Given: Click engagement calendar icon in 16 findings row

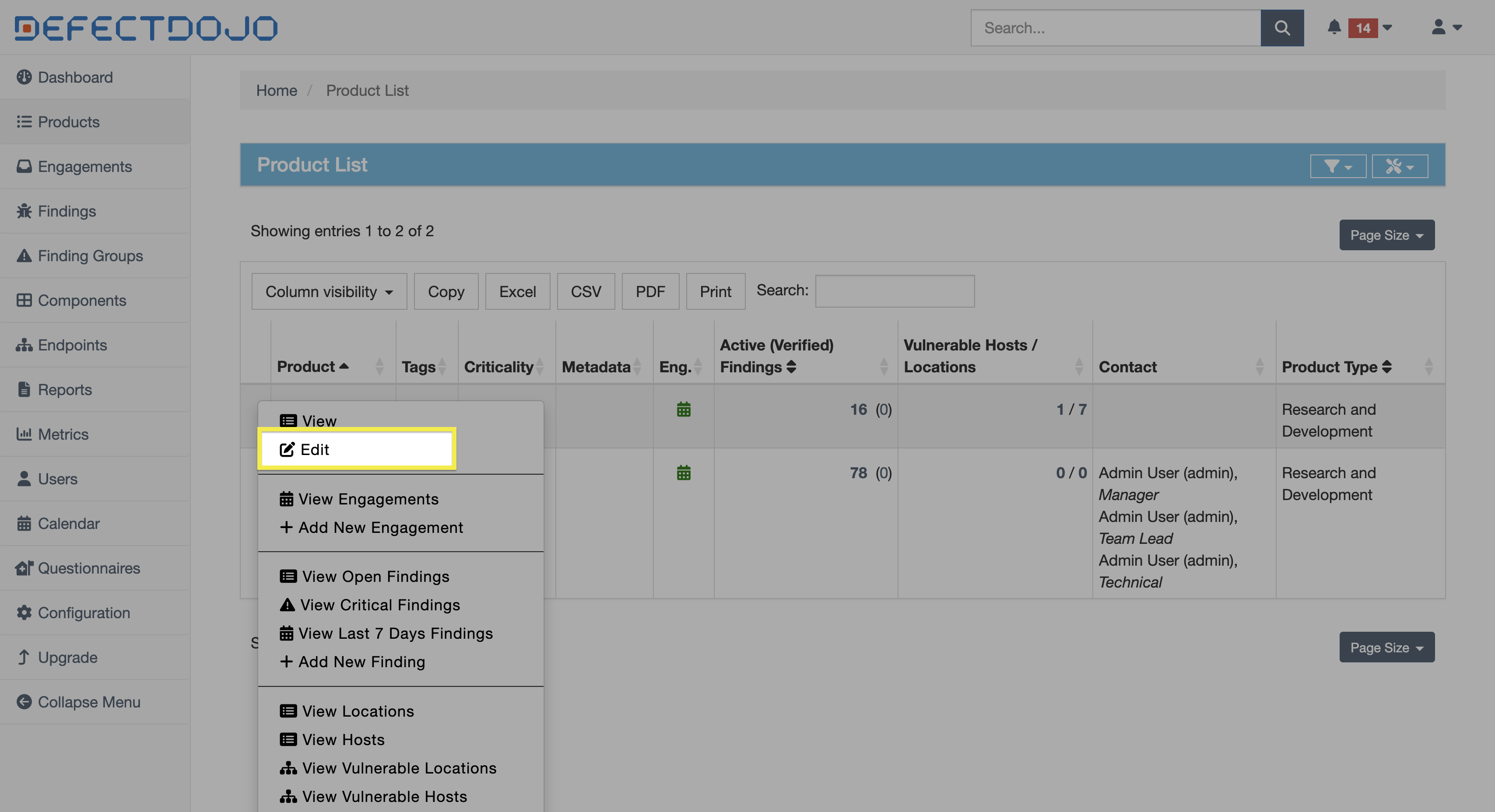Looking at the screenshot, I should point(684,409).
